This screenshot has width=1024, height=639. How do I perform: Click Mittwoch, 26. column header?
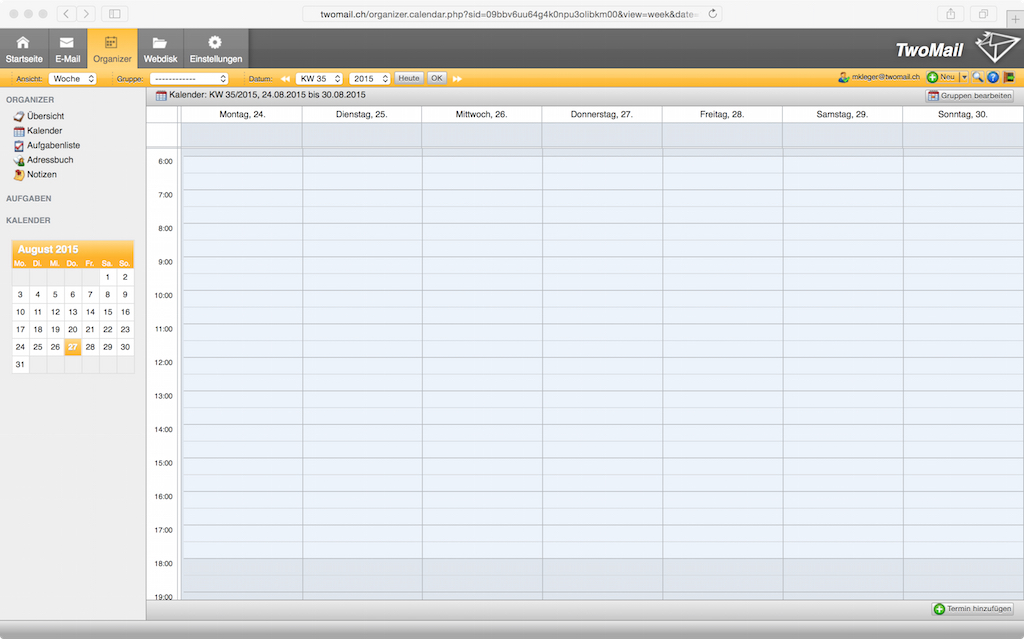pyautogui.click(x=481, y=114)
